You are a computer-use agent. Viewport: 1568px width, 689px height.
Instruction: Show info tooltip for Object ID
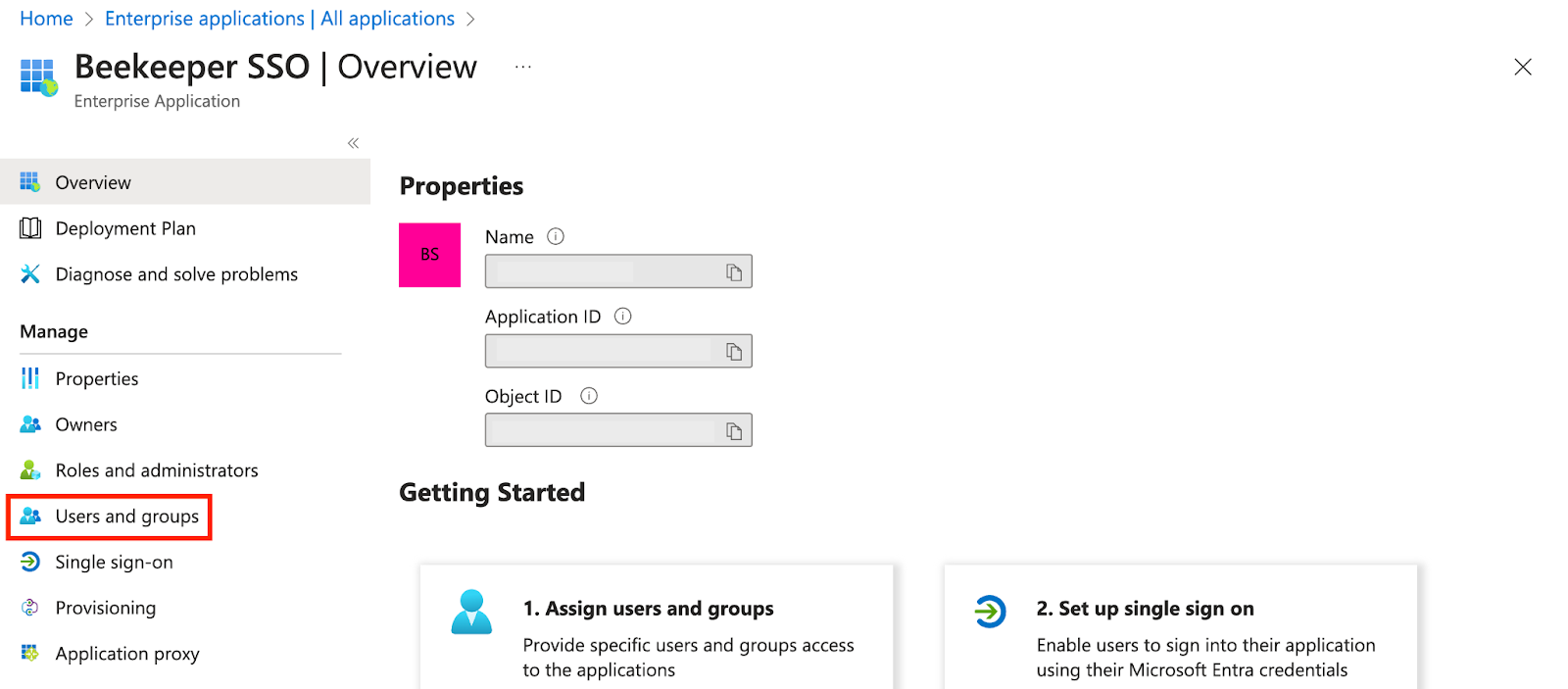pos(589,396)
